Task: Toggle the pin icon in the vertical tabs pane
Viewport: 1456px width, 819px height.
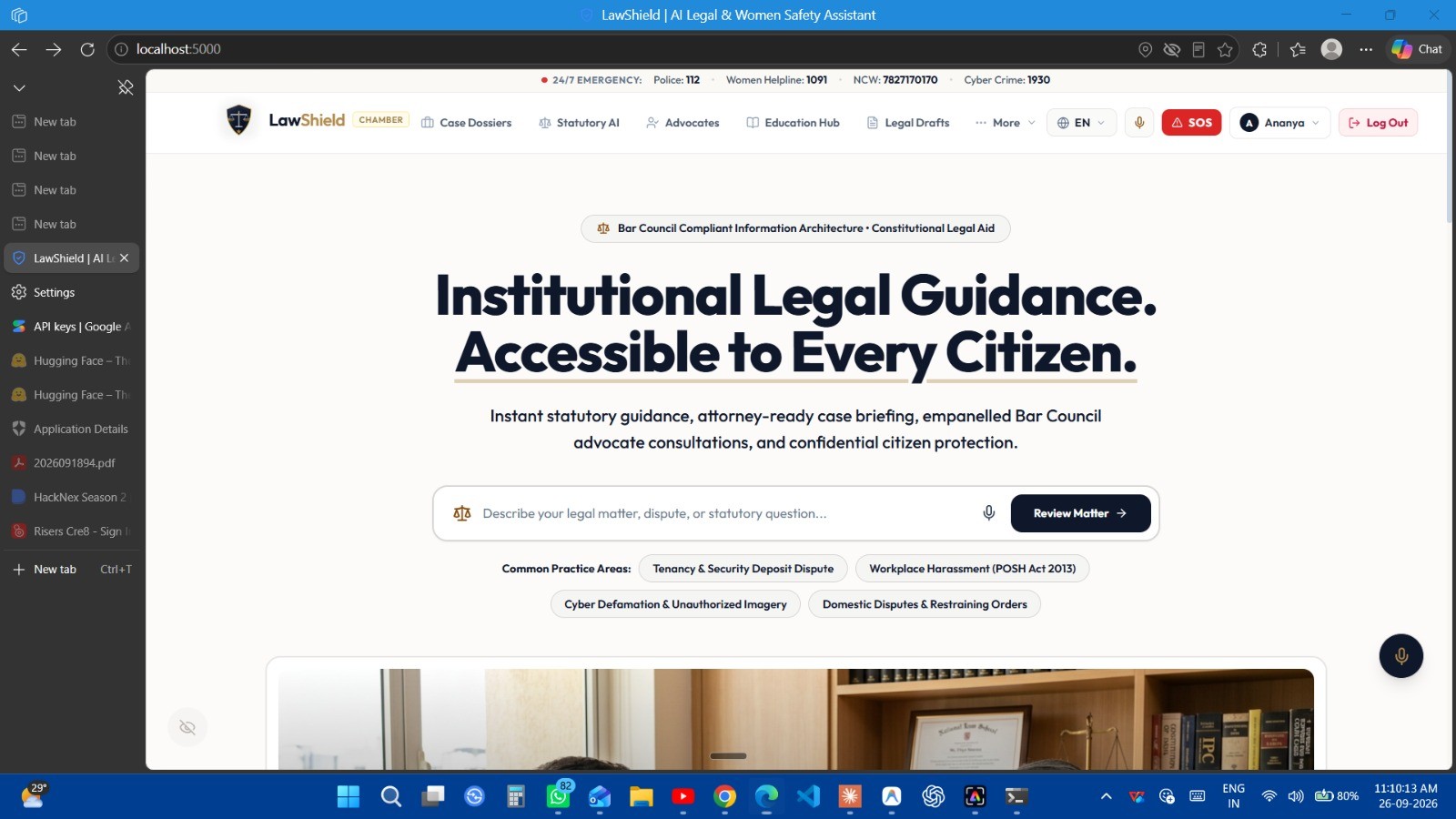Action: pyautogui.click(x=126, y=87)
